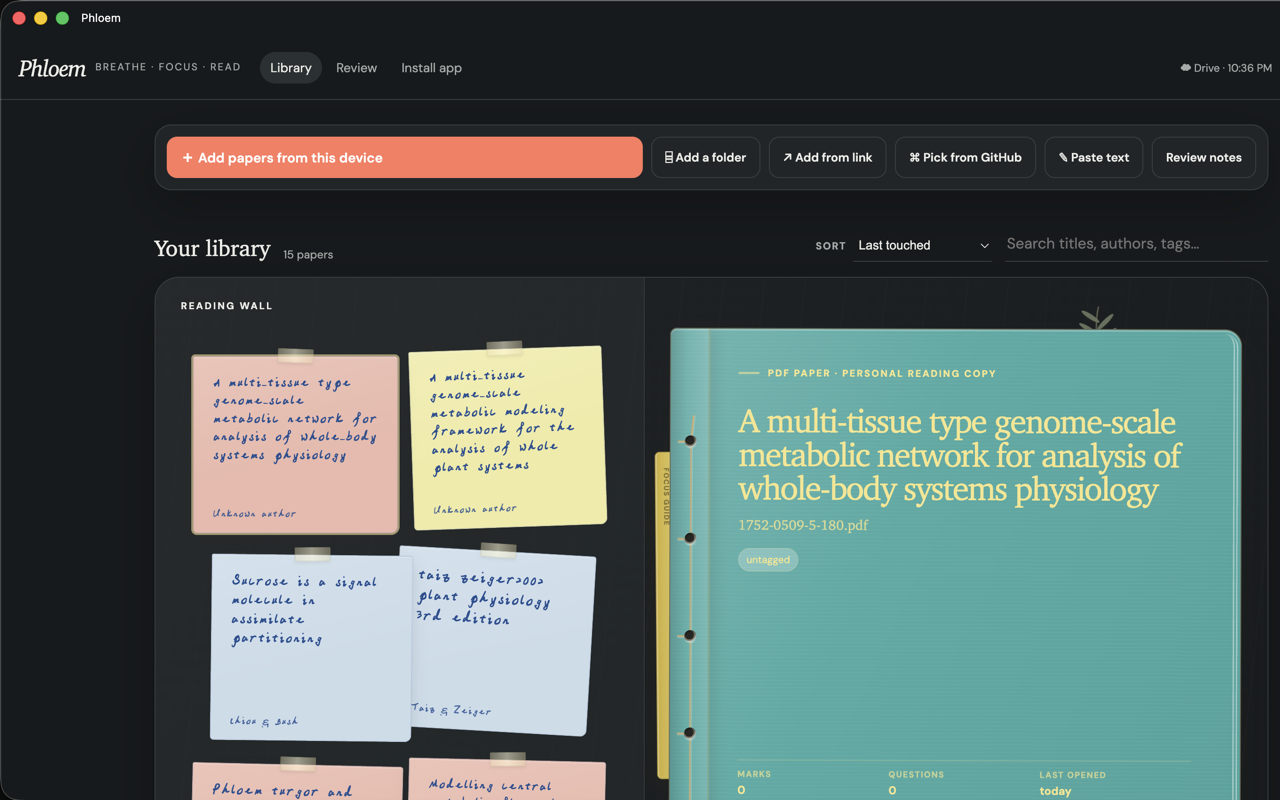Open the Phloem turgor note
Image resolution: width=1280 pixels, height=800 pixels.
coord(297,781)
